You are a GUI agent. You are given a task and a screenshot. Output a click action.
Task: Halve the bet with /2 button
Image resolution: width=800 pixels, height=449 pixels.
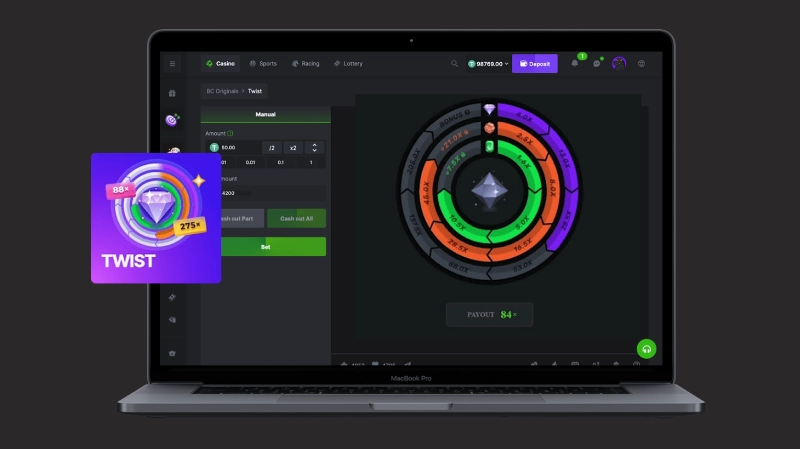271,147
